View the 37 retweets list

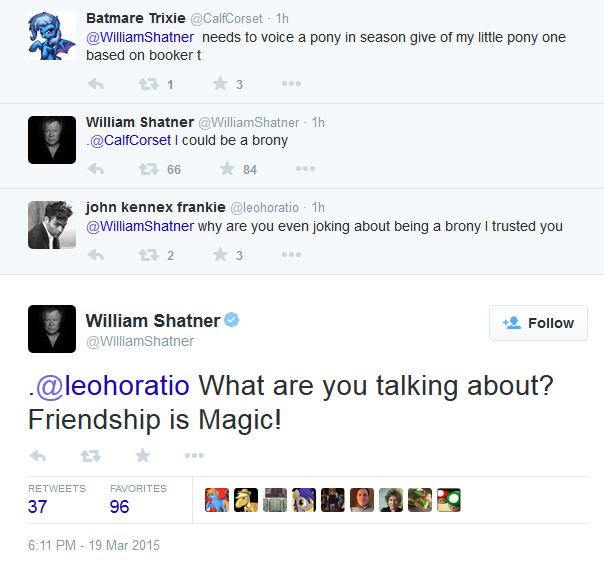coord(38,507)
